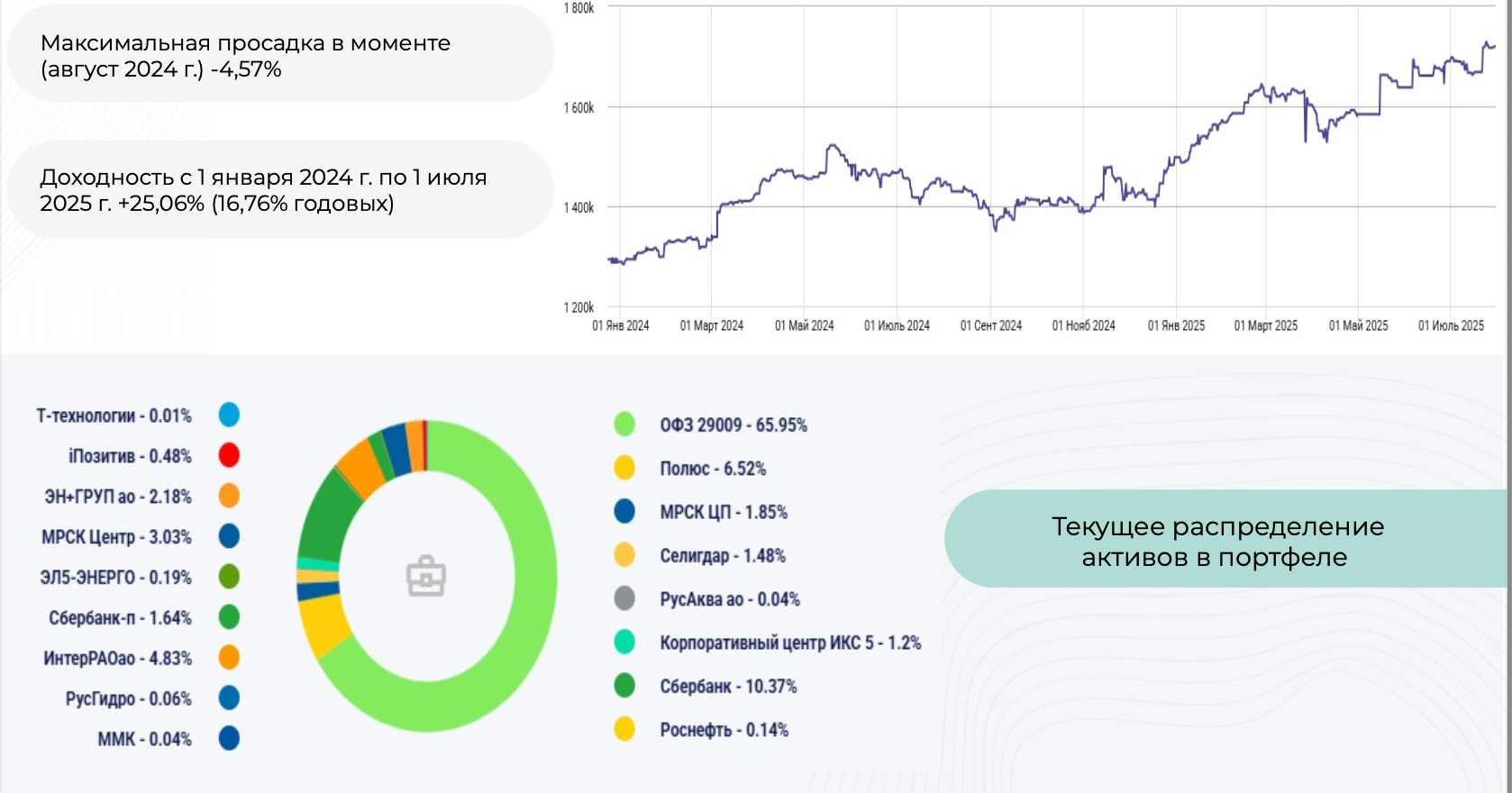Click the yellow Полюс legend dot
This screenshot has width=1512, height=793.
click(624, 468)
